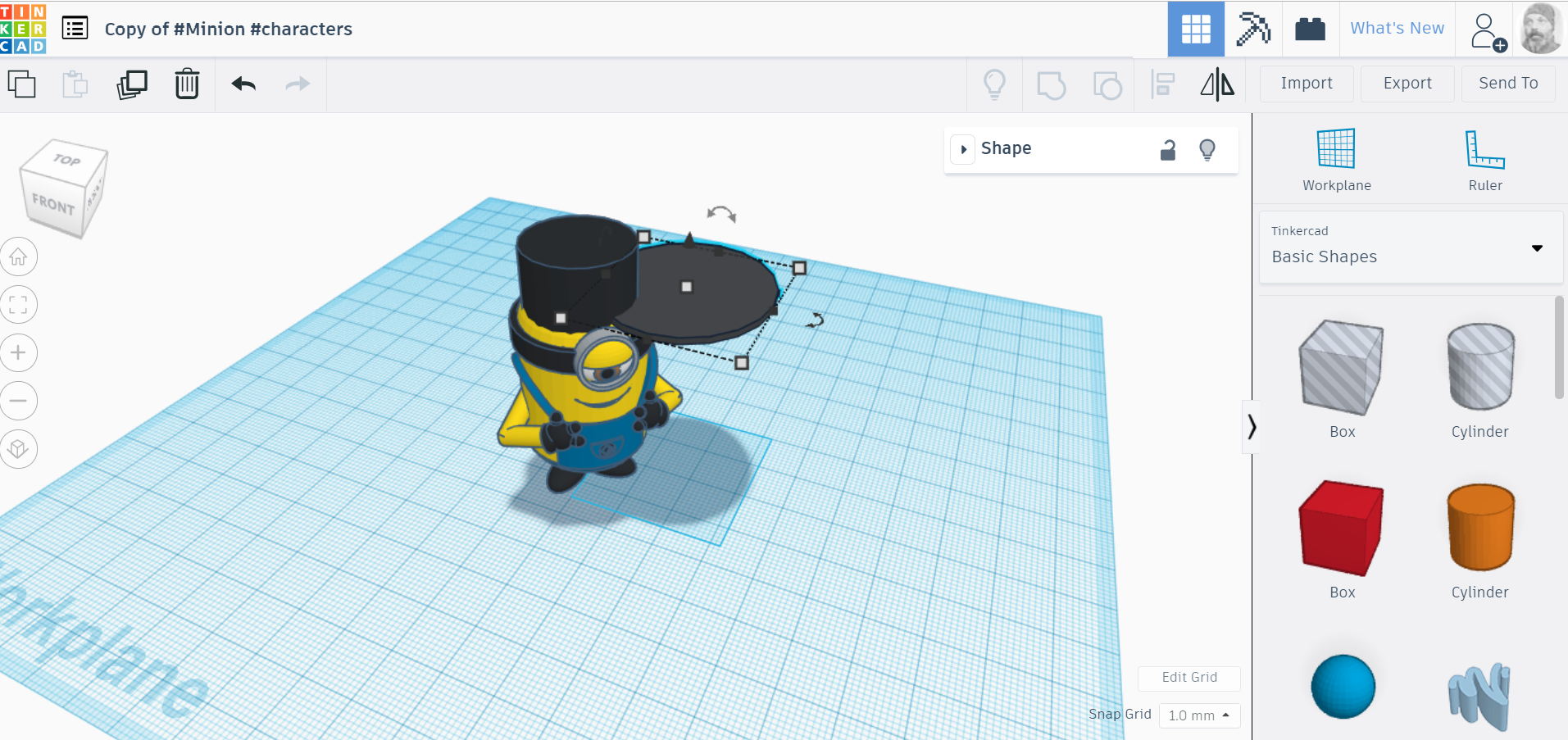Paste from clipboard icon
The width and height of the screenshot is (1568, 740).
pos(75,84)
